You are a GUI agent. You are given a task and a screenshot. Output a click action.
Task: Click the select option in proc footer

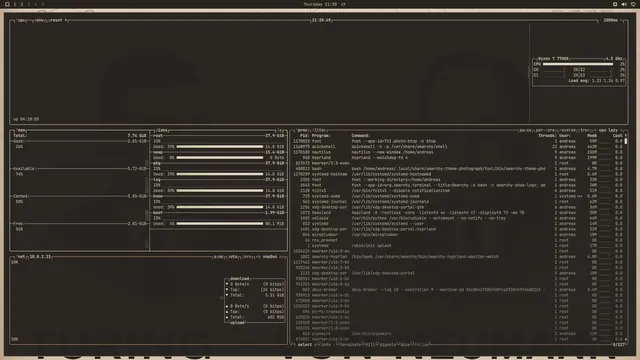click(x=304, y=345)
